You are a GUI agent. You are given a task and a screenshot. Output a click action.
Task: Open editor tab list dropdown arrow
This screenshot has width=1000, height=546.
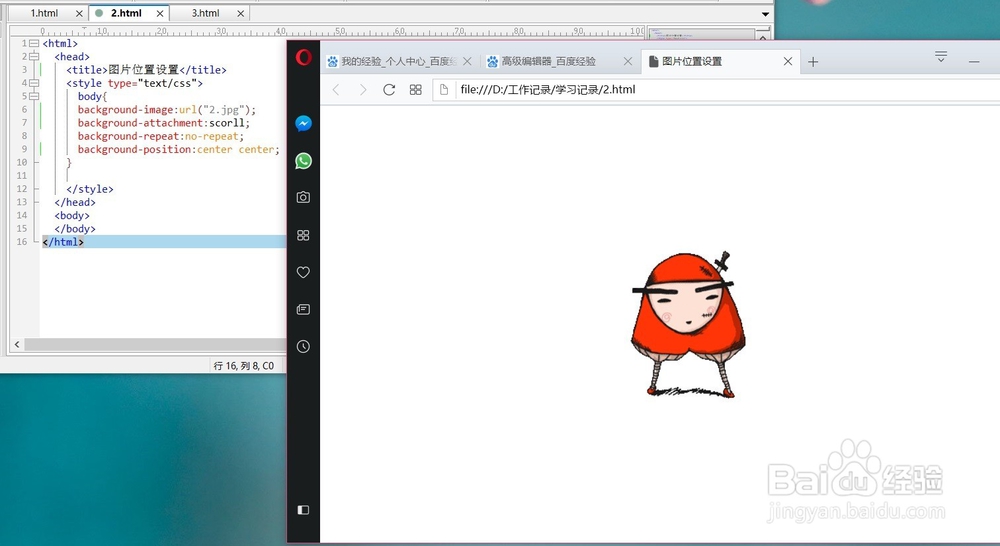pos(765,14)
